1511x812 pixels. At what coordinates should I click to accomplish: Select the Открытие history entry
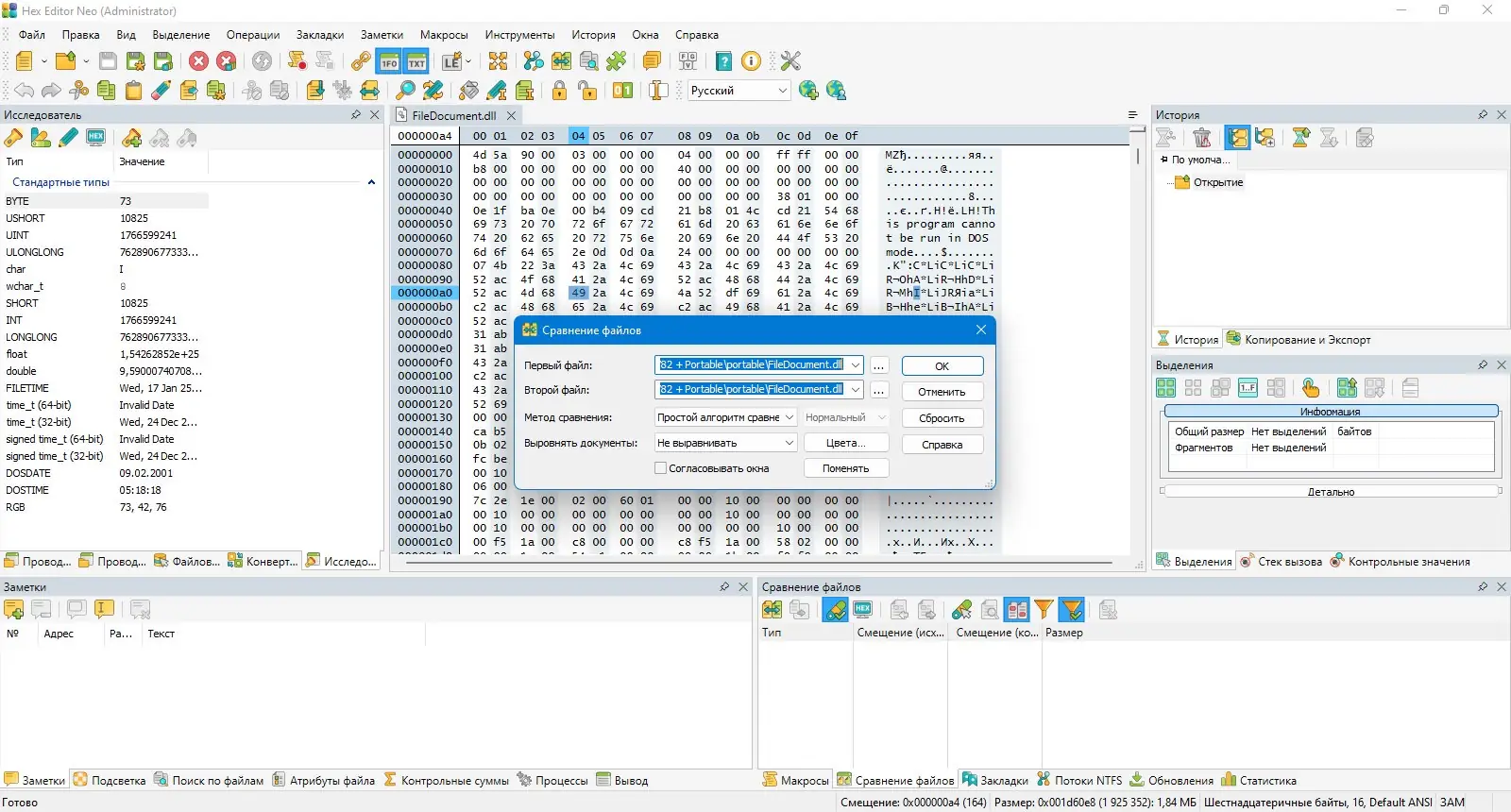coord(1218,182)
